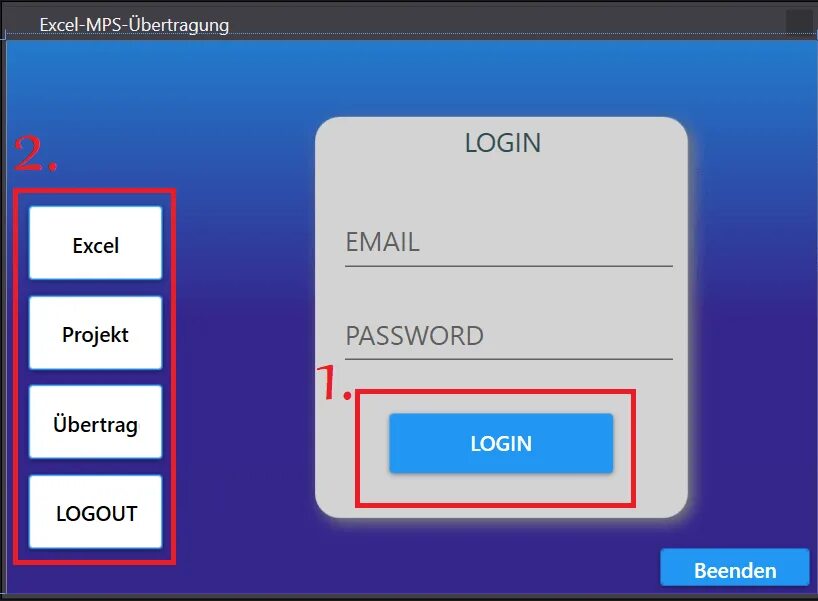This screenshot has width=818, height=601.
Task: Quit the app with the Beenden button
Action: coord(735,569)
